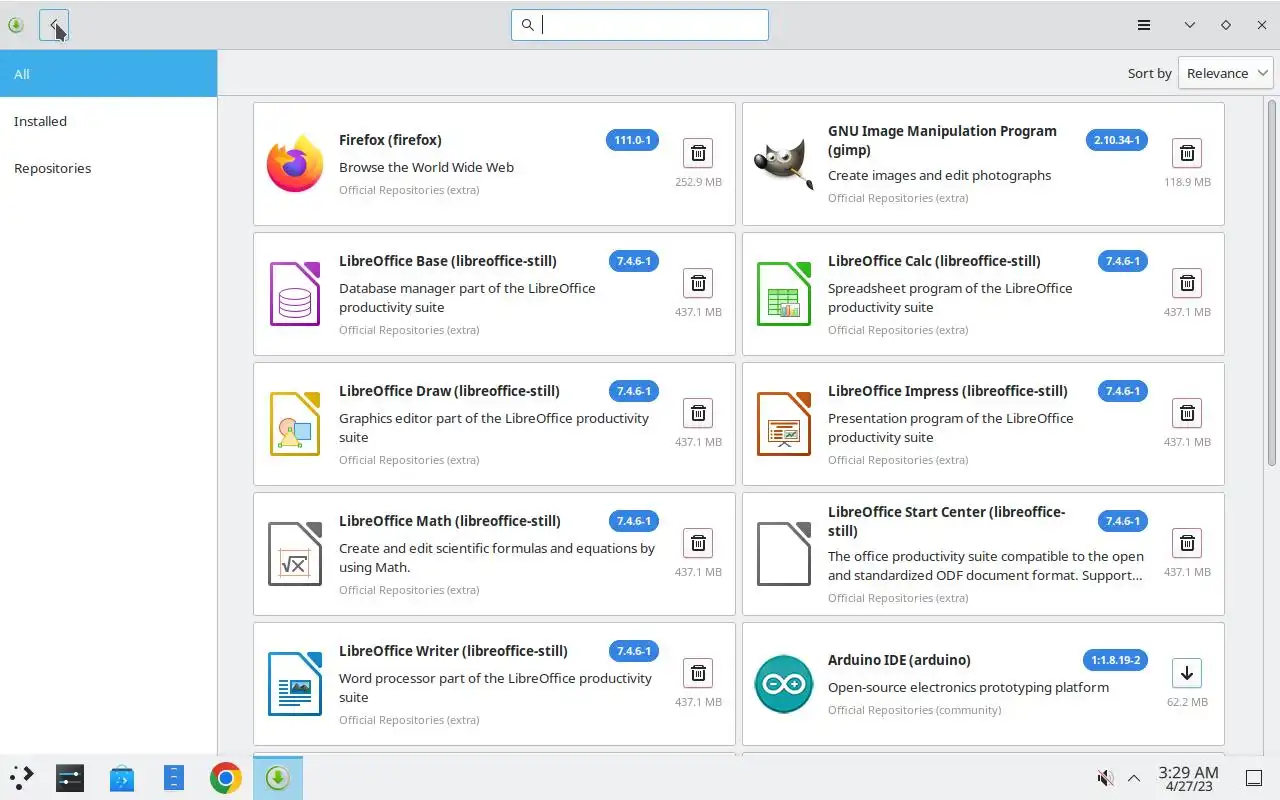Open the Arduino IDE (arduino) package title
The height and width of the screenshot is (800, 1280).
(x=899, y=660)
